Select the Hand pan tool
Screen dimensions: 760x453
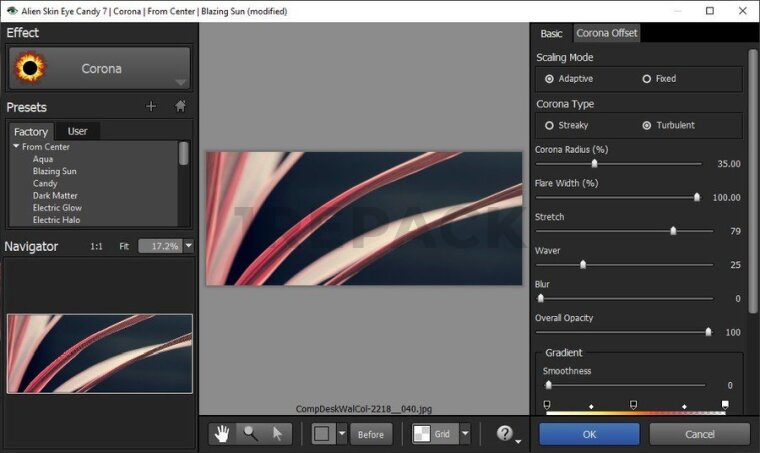(x=222, y=434)
